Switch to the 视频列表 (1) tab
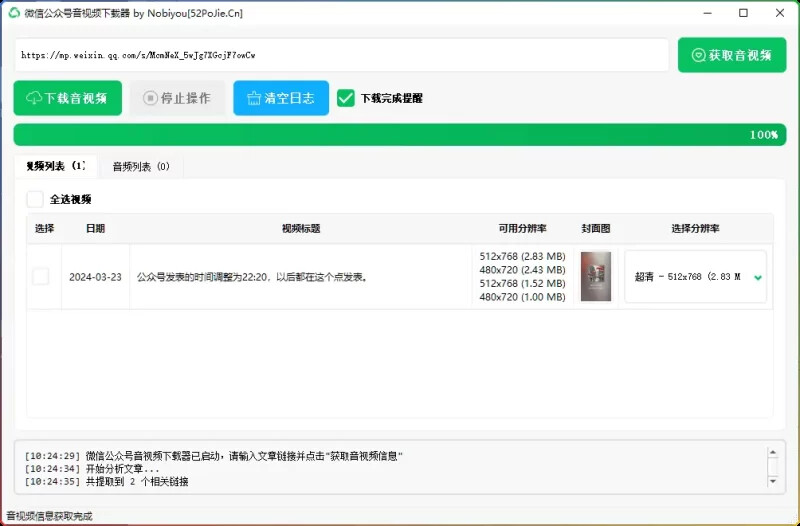The width and height of the screenshot is (800, 526). tap(56, 166)
